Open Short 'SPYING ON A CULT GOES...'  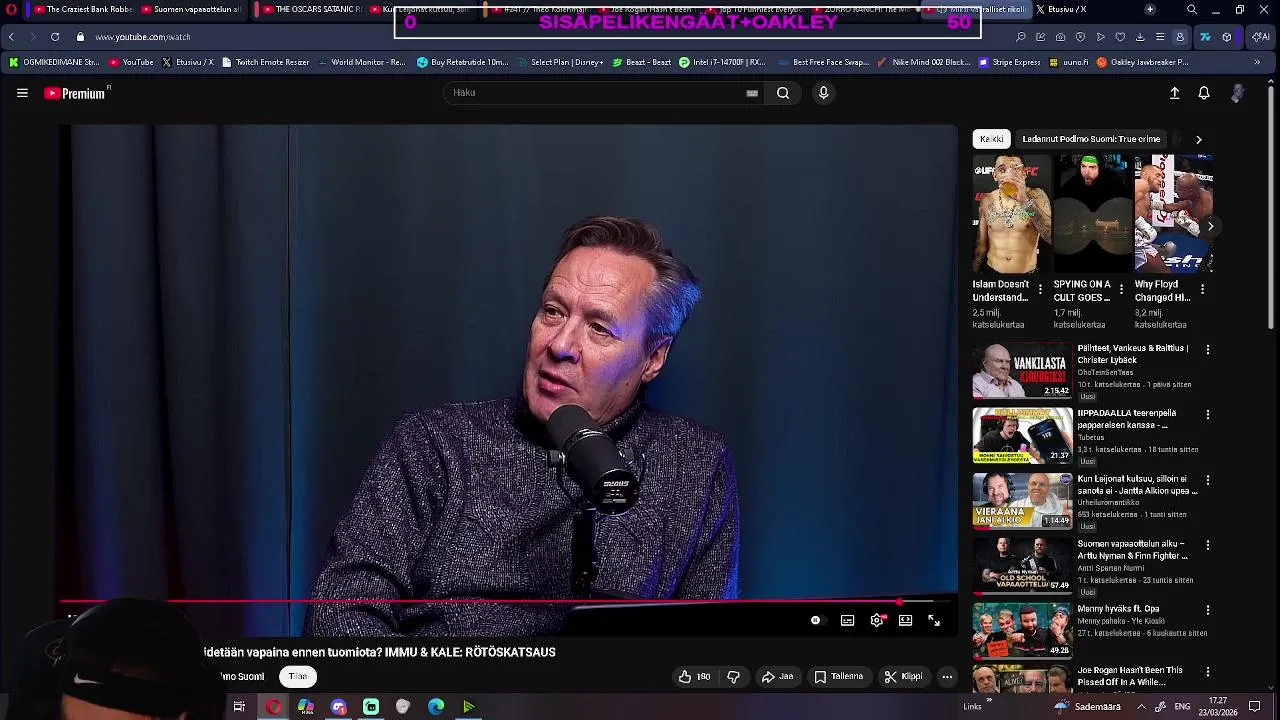1093,214
